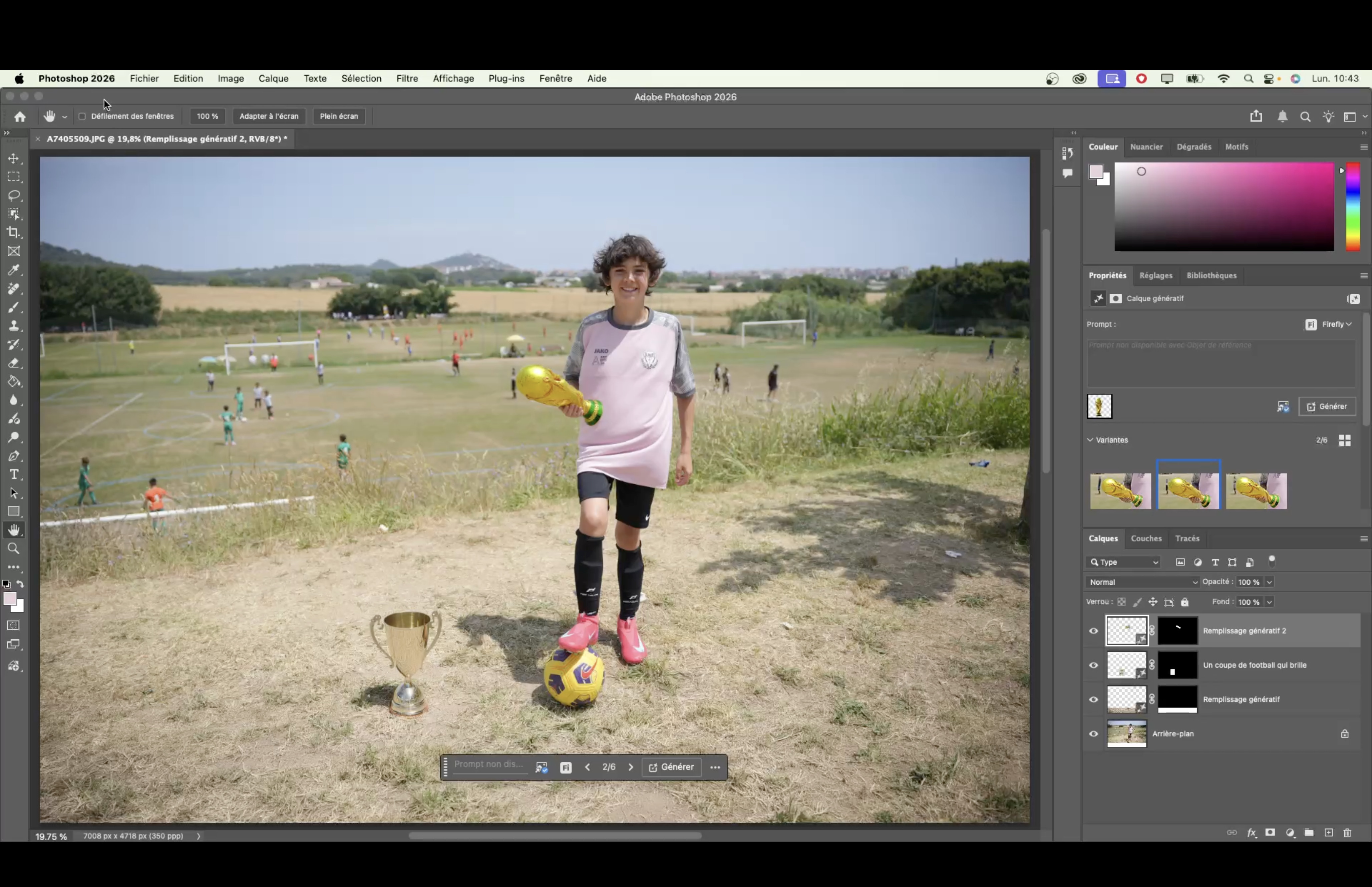Viewport: 1372px width, 887px height.
Task: Open the blend mode Normal dropdown
Action: tap(1142, 582)
